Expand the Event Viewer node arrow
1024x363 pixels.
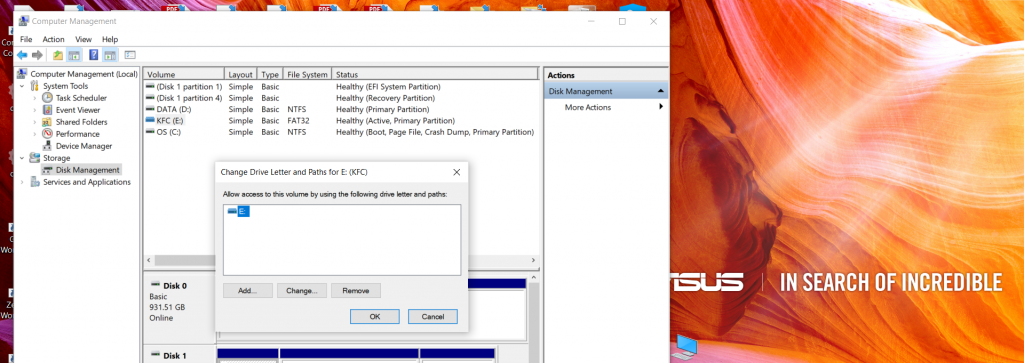click(35, 110)
